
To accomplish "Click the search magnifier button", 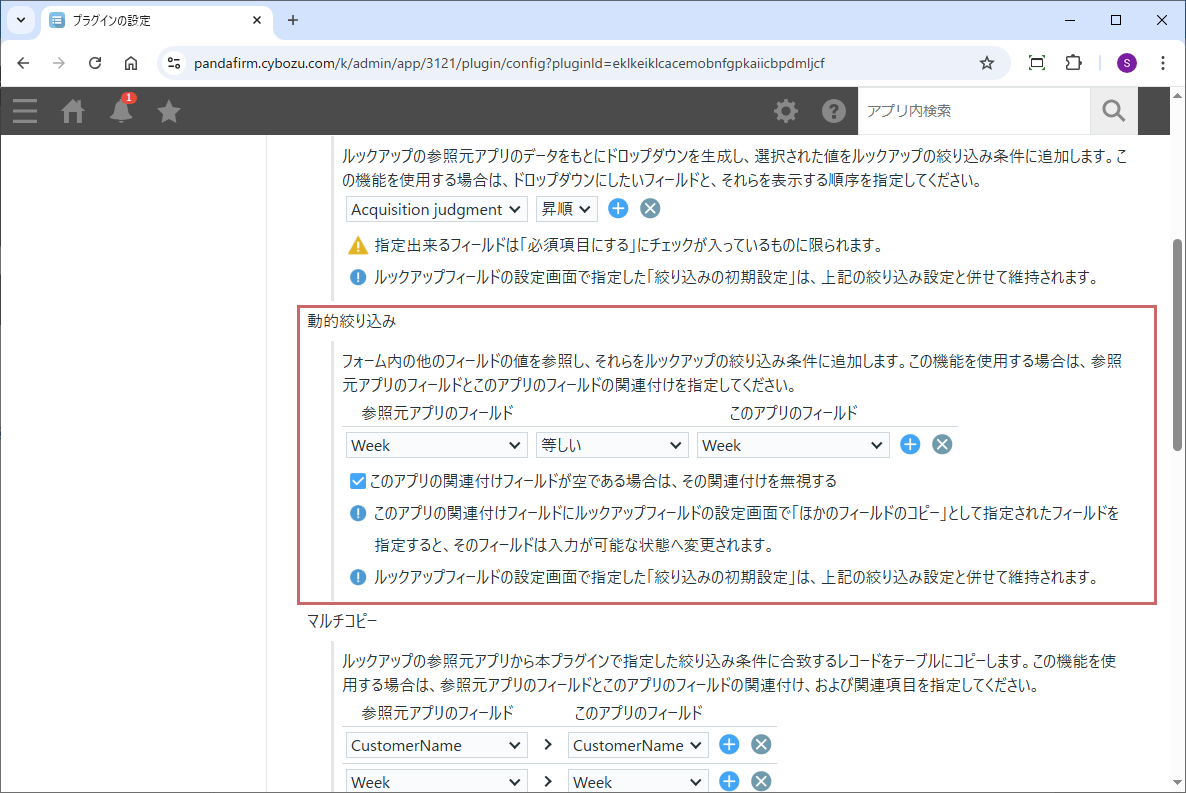I will pyautogui.click(x=1113, y=111).
